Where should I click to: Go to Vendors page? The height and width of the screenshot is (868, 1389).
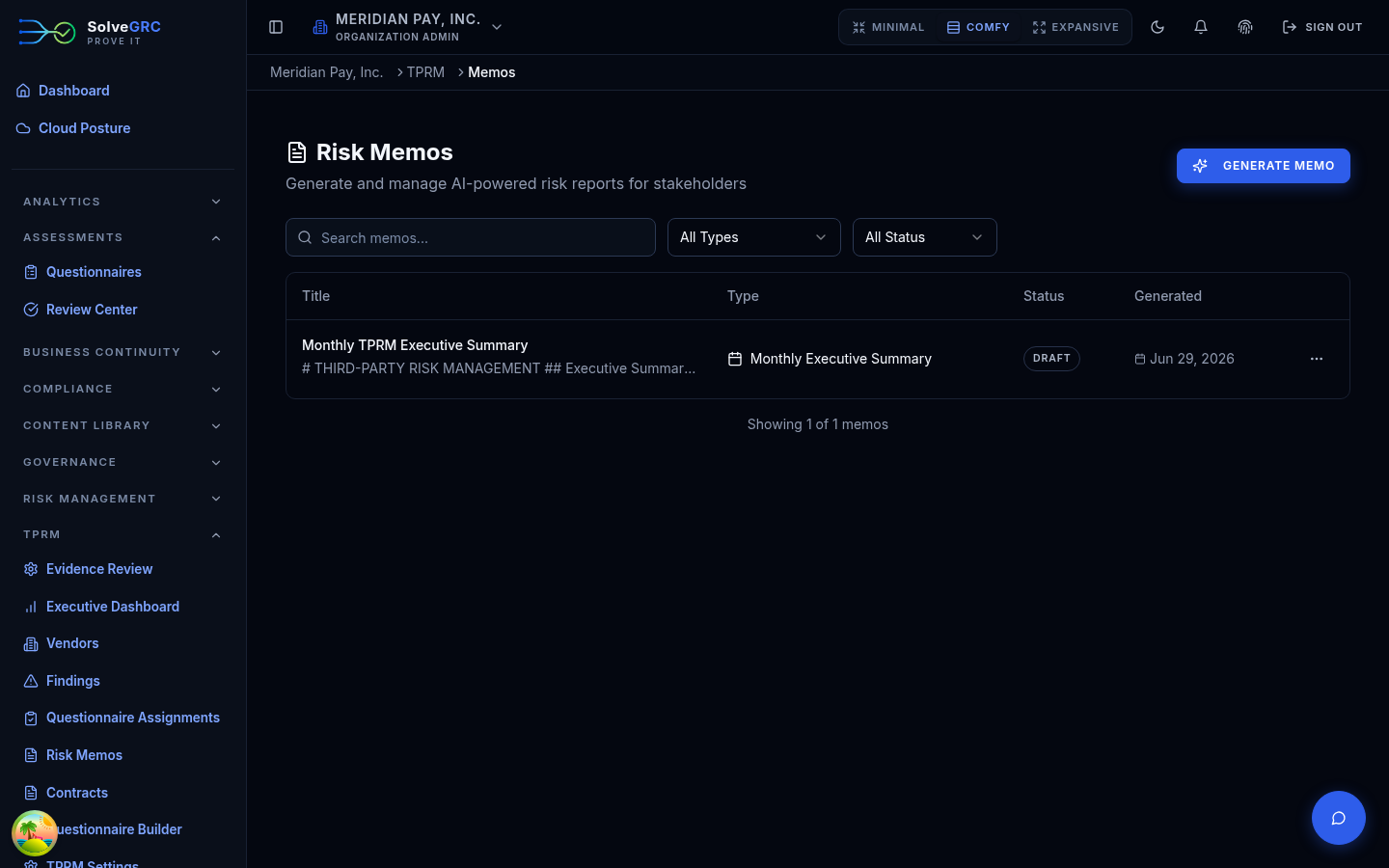point(72,643)
